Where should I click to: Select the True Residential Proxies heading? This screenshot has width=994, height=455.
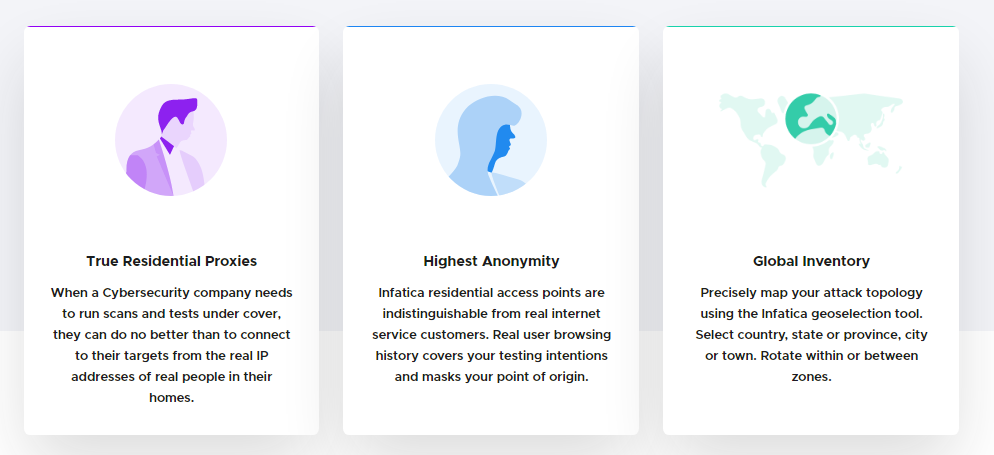[171, 261]
